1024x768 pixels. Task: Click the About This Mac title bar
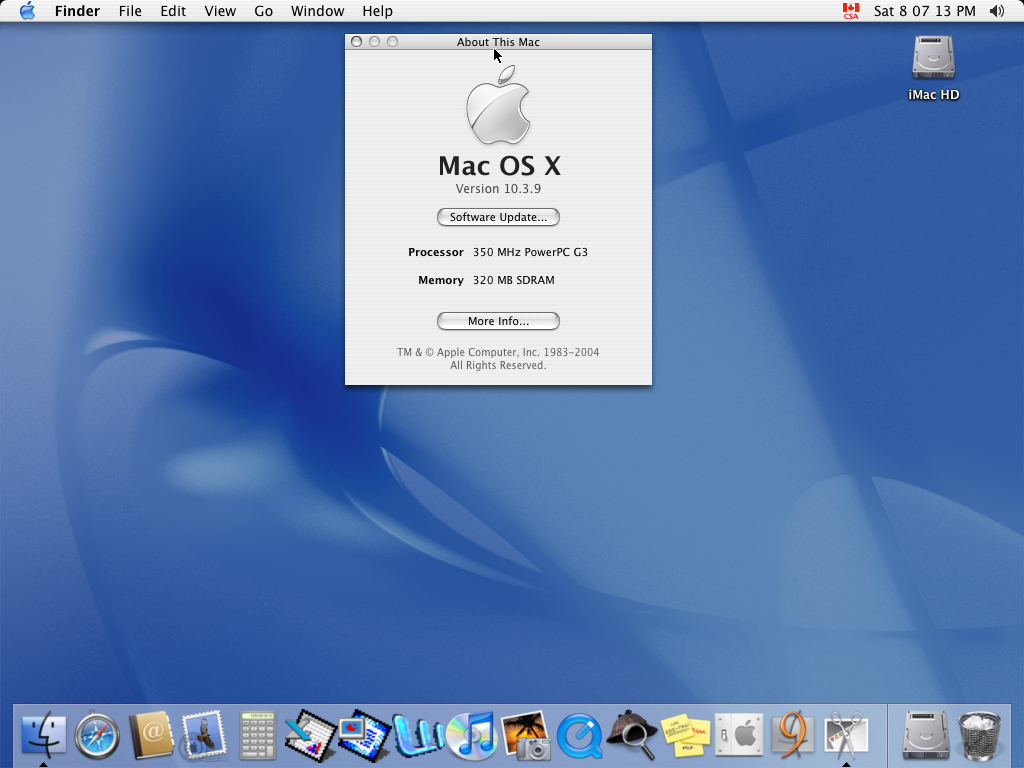point(498,42)
